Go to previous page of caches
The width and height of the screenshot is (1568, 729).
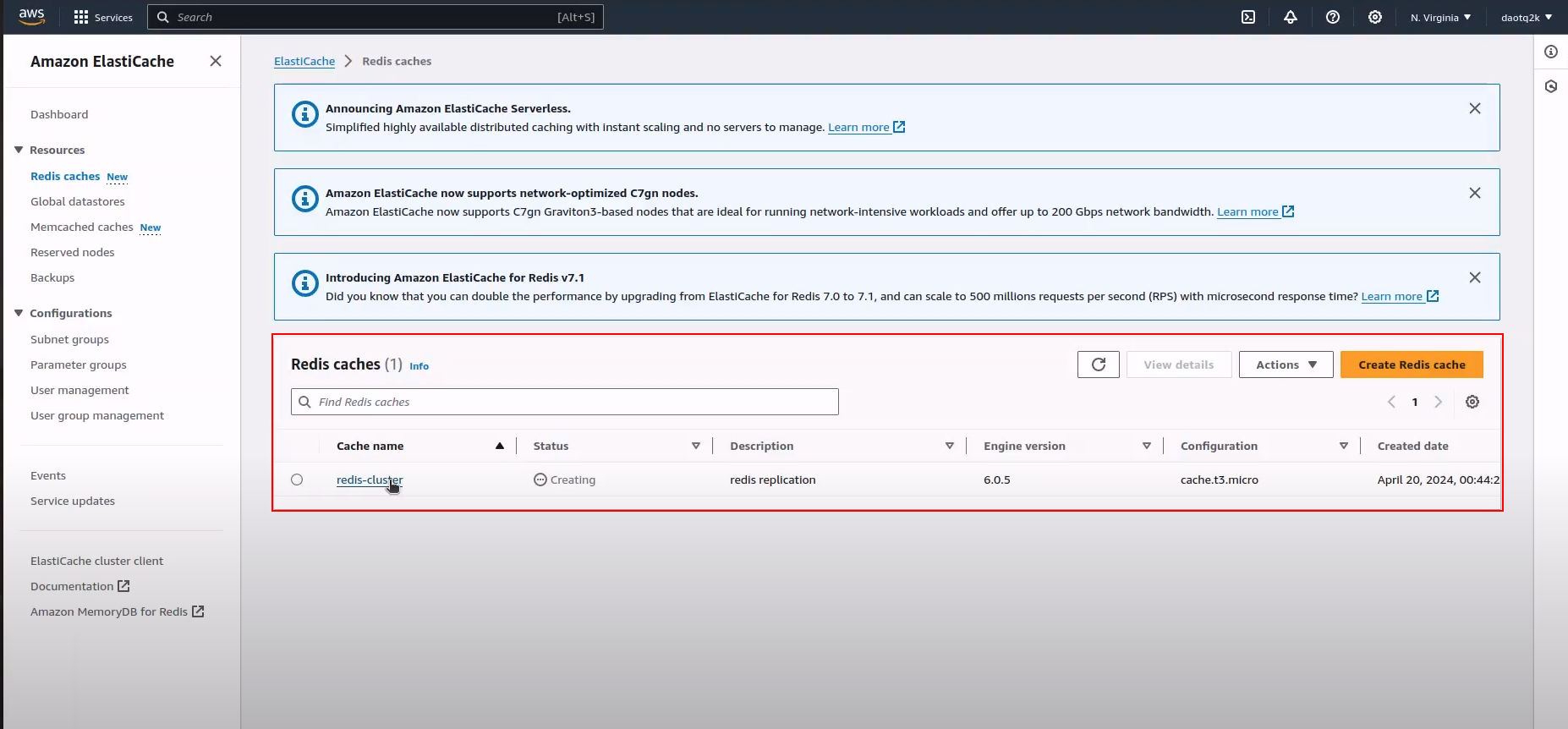[x=1391, y=402]
